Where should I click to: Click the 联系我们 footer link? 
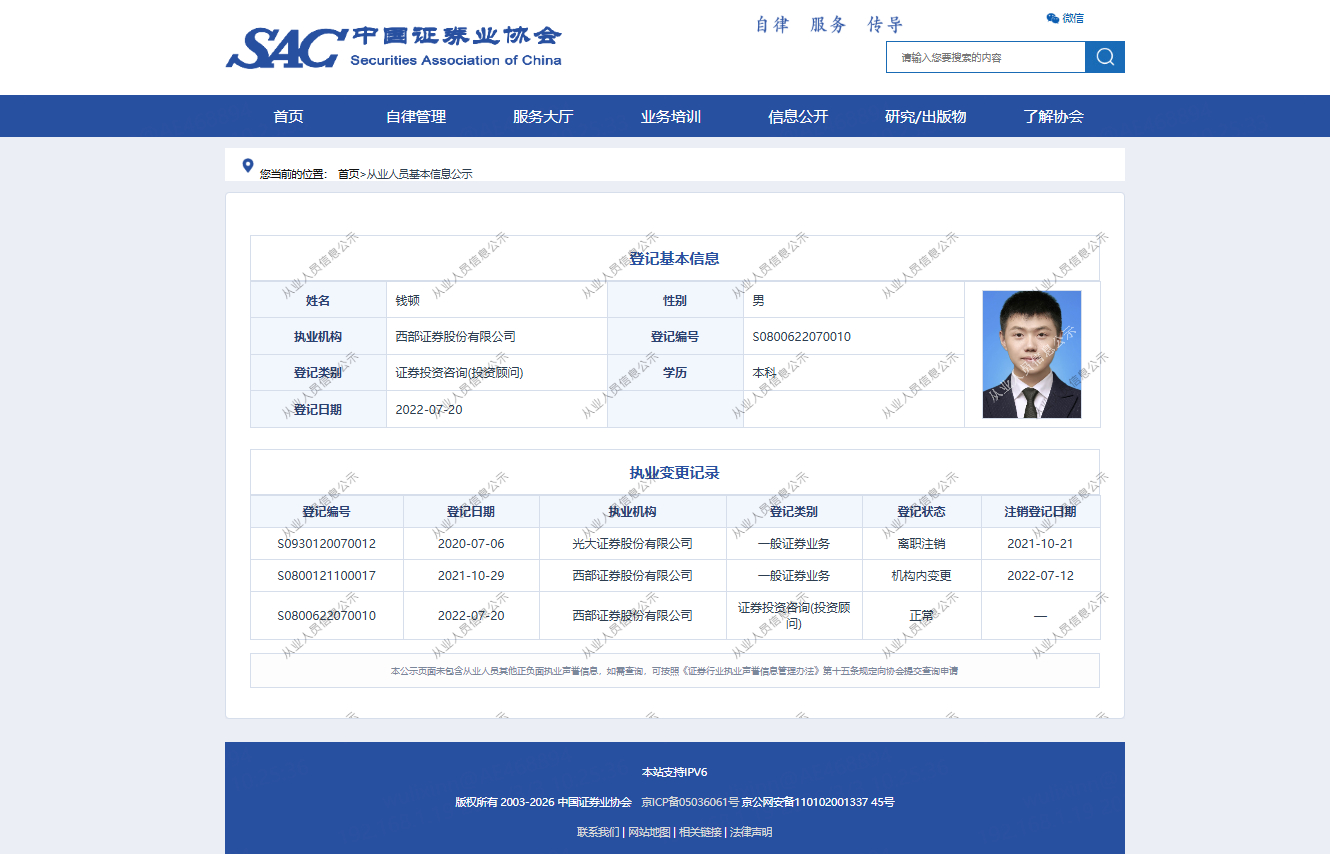pos(597,832)
